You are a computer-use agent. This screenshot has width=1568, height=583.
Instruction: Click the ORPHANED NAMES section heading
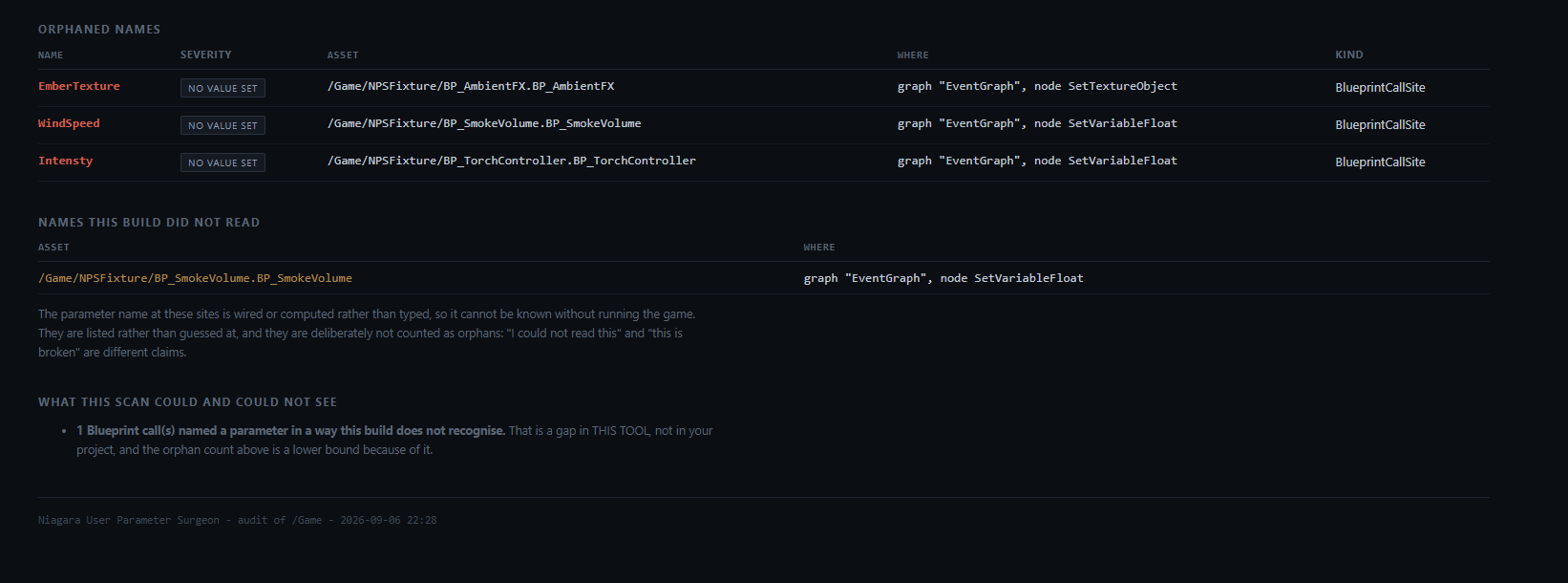click(x=99, y=30)
